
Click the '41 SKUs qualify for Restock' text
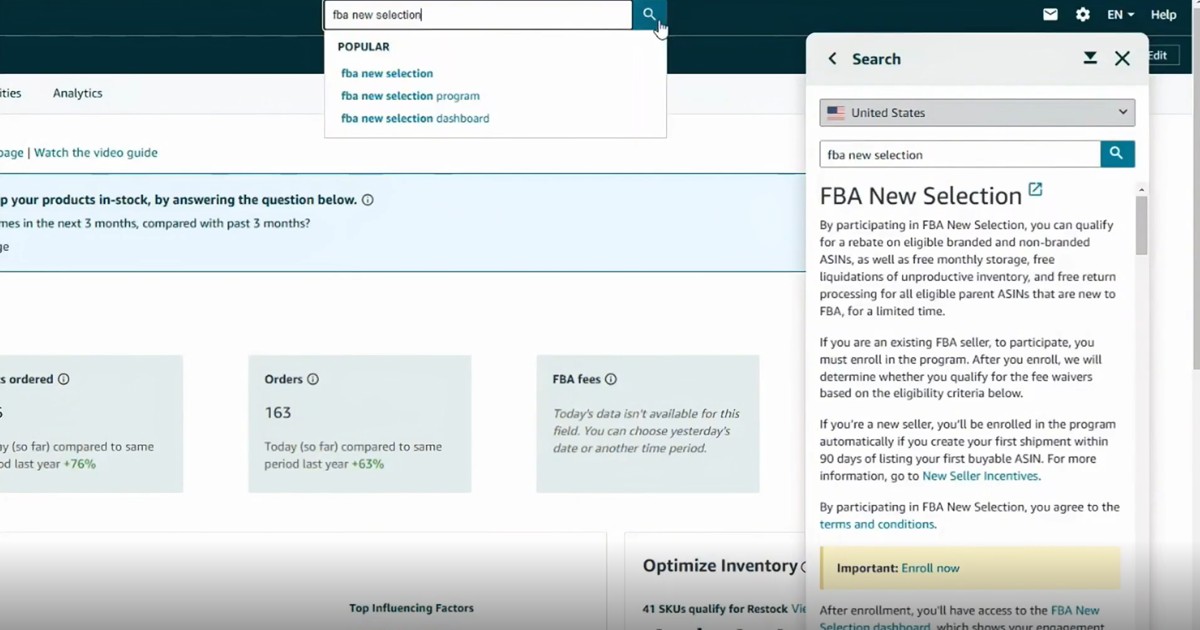click(715, 608)
